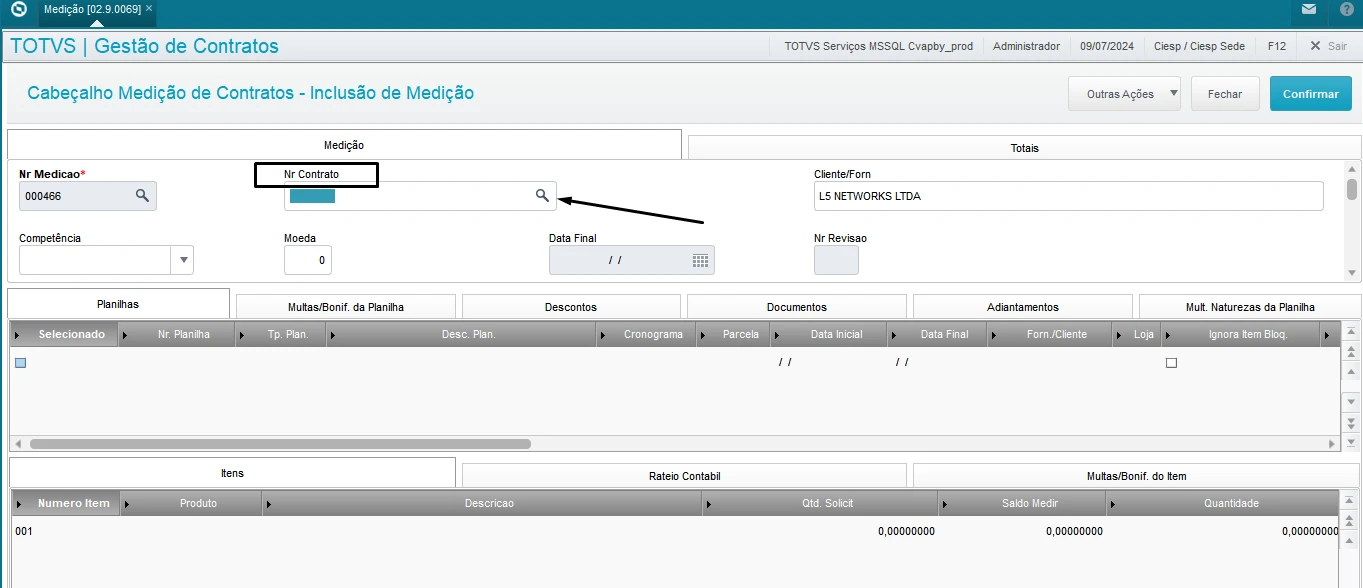Click the Nr. Planilha column sort arrow

pyautogui.click(x=126, y=335)
